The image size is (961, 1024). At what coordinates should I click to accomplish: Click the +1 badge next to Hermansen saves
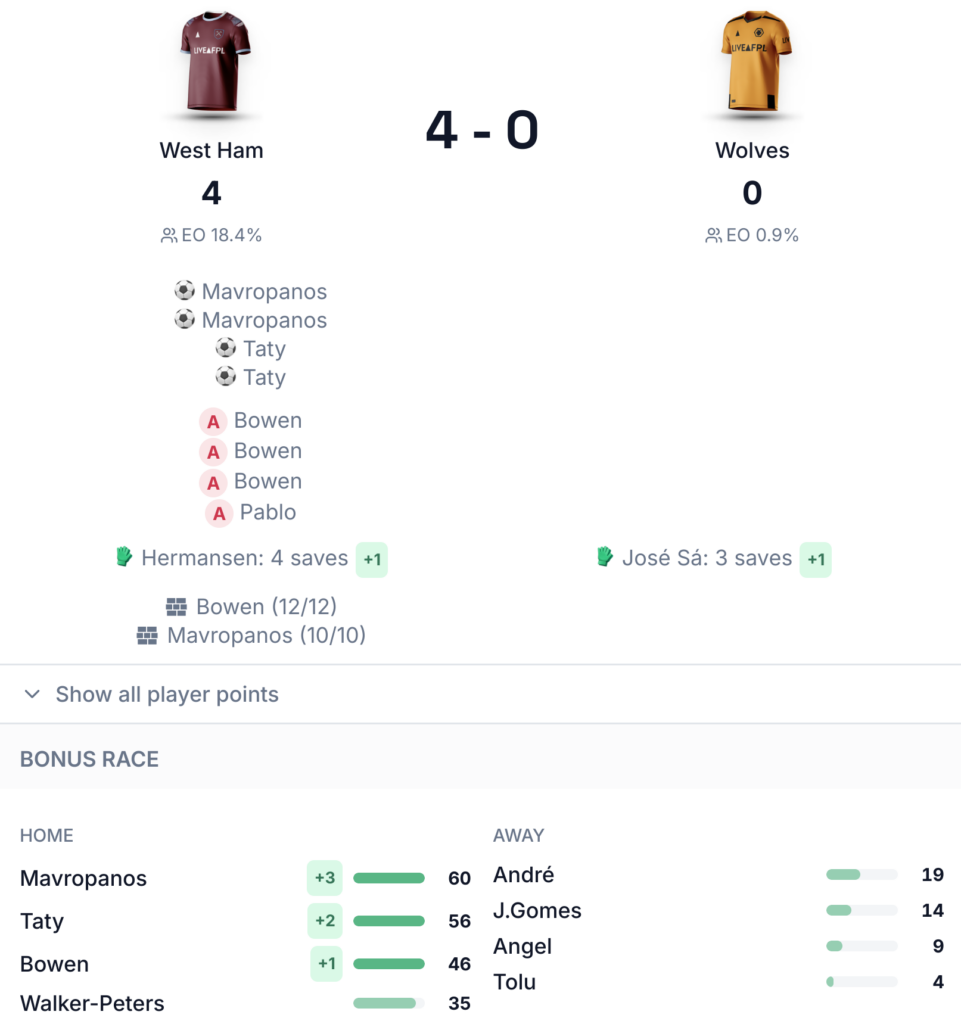pos(372,559)
